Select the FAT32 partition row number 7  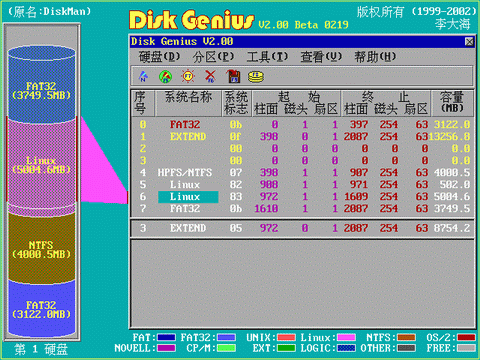click(x=303, y=209)
